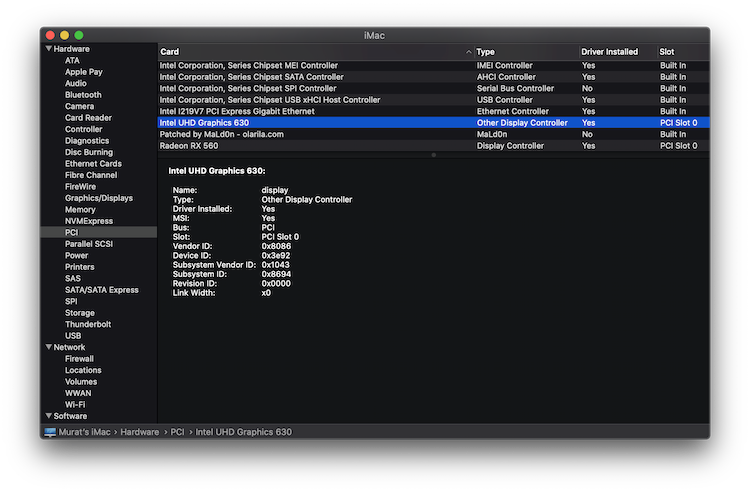Select Firewall under Network
The width and height of the screenshot is (750, 492).
(x=79, y=359)
